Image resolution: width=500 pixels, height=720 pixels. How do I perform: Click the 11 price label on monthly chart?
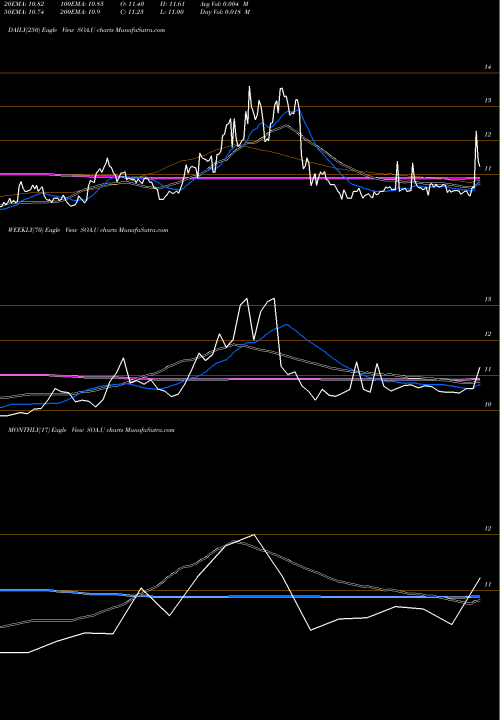488,585
